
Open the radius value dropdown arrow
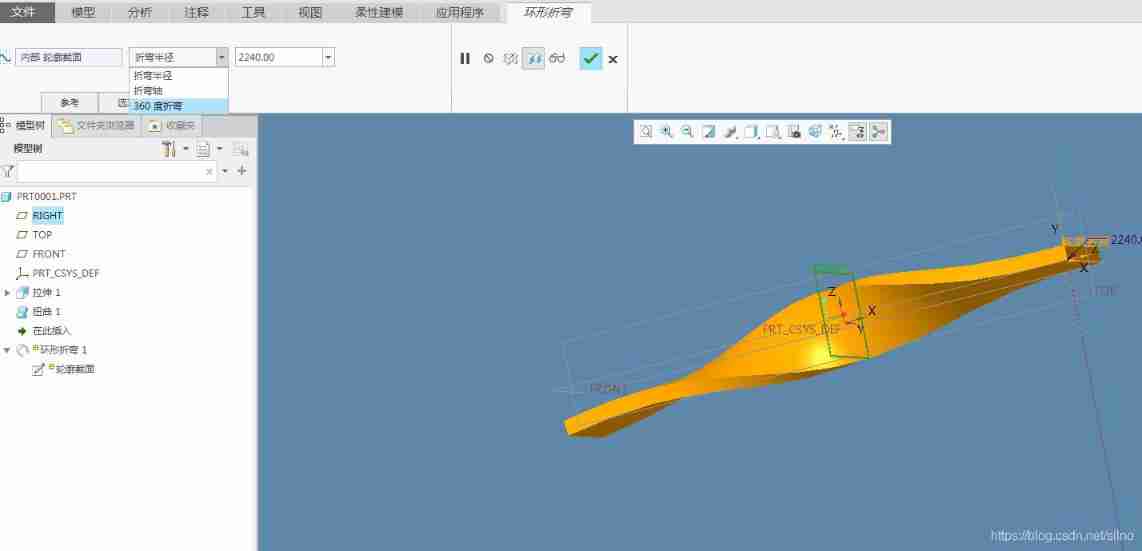point(328,58)
